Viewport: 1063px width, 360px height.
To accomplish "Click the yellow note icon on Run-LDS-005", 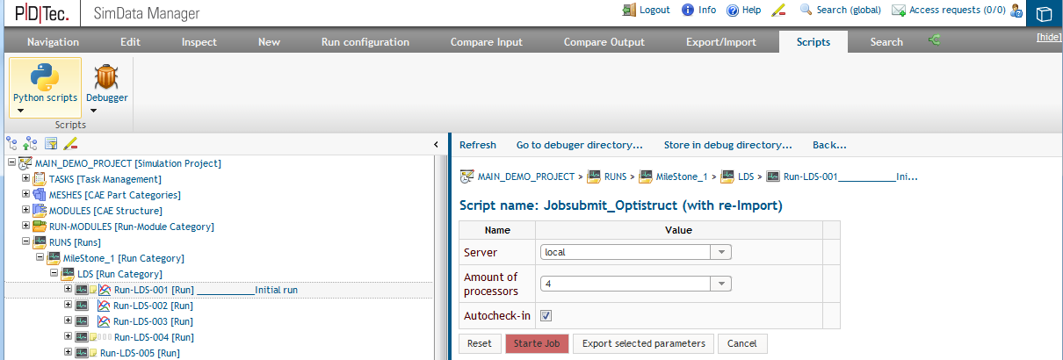I will tap(94, 353).
